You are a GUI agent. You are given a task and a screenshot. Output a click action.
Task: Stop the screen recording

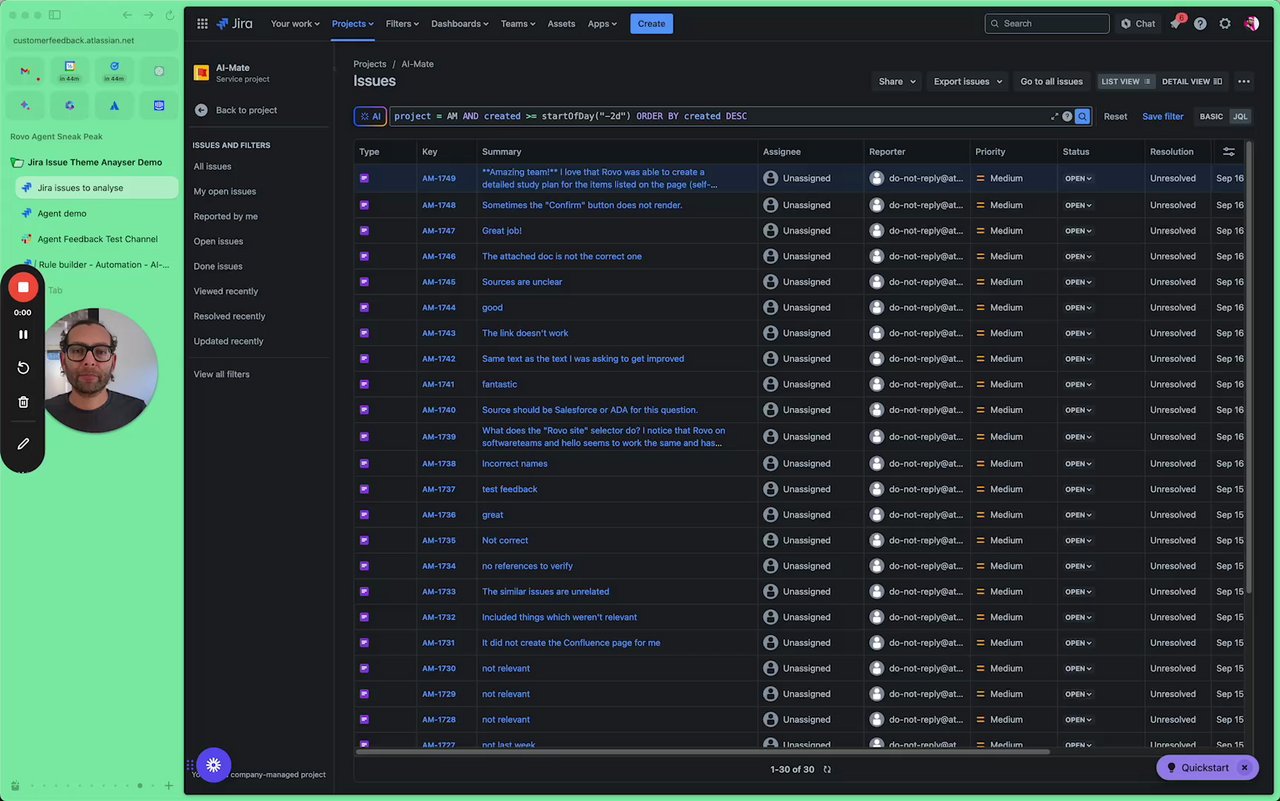pyautogui.click(x=23, y=288)
